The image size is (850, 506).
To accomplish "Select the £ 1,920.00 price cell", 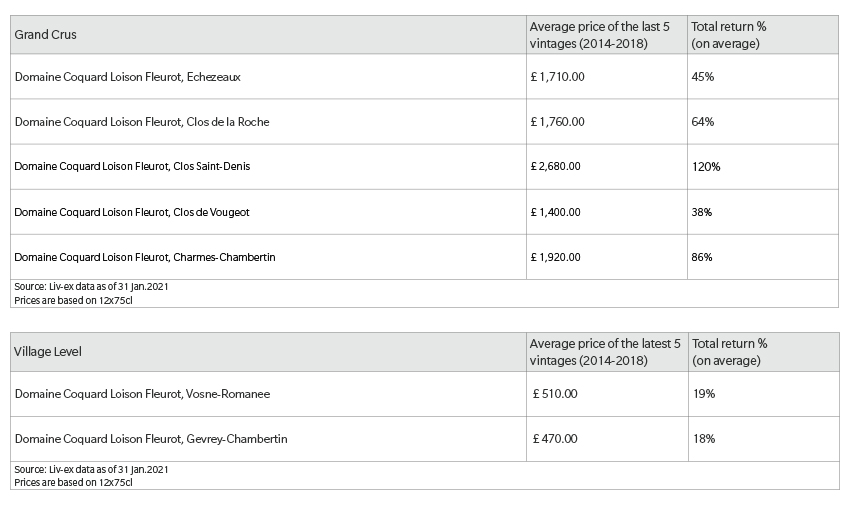I will pyautogui.click(x=555, y=257).
